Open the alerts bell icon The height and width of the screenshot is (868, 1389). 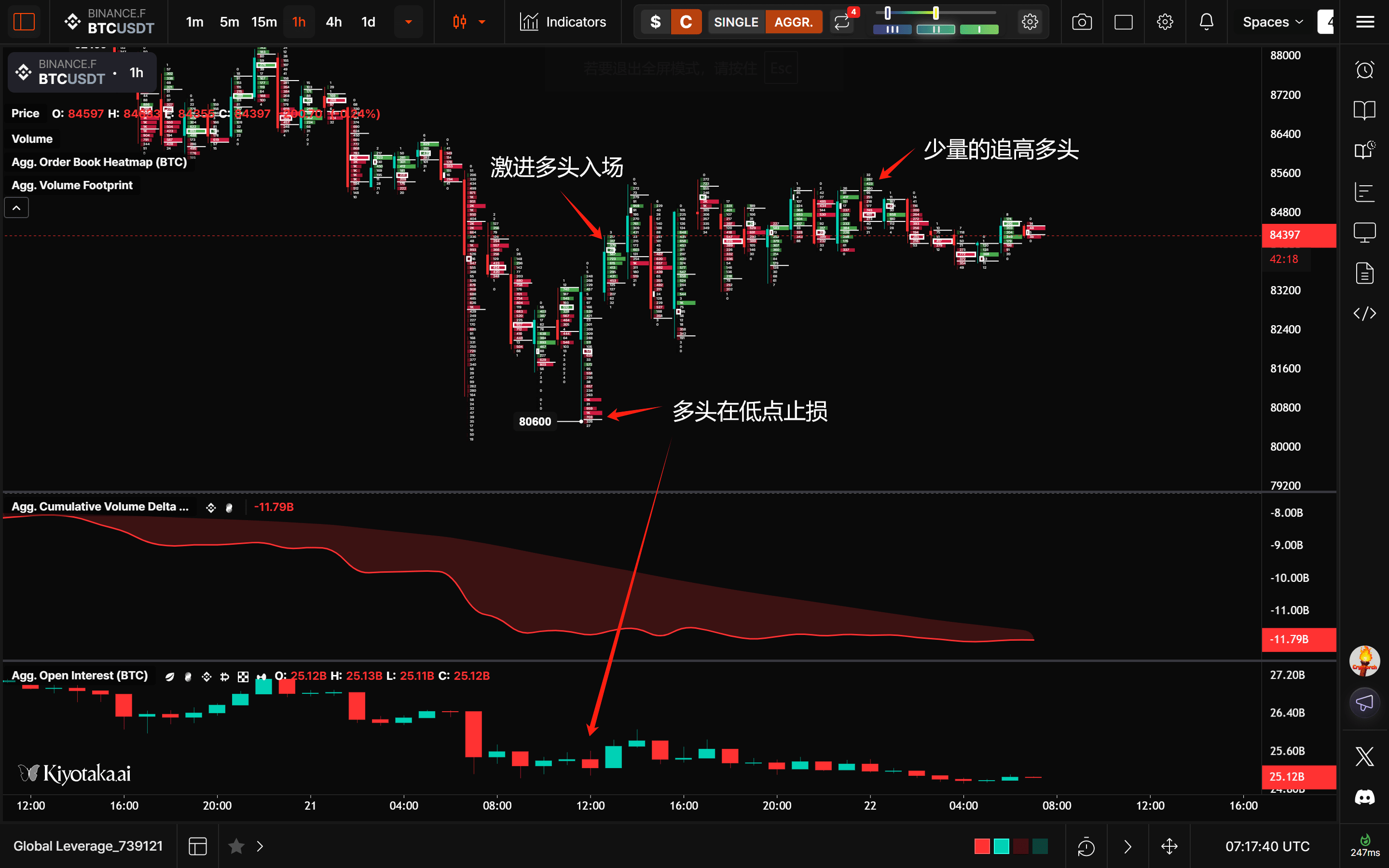tap(1206, 22)
